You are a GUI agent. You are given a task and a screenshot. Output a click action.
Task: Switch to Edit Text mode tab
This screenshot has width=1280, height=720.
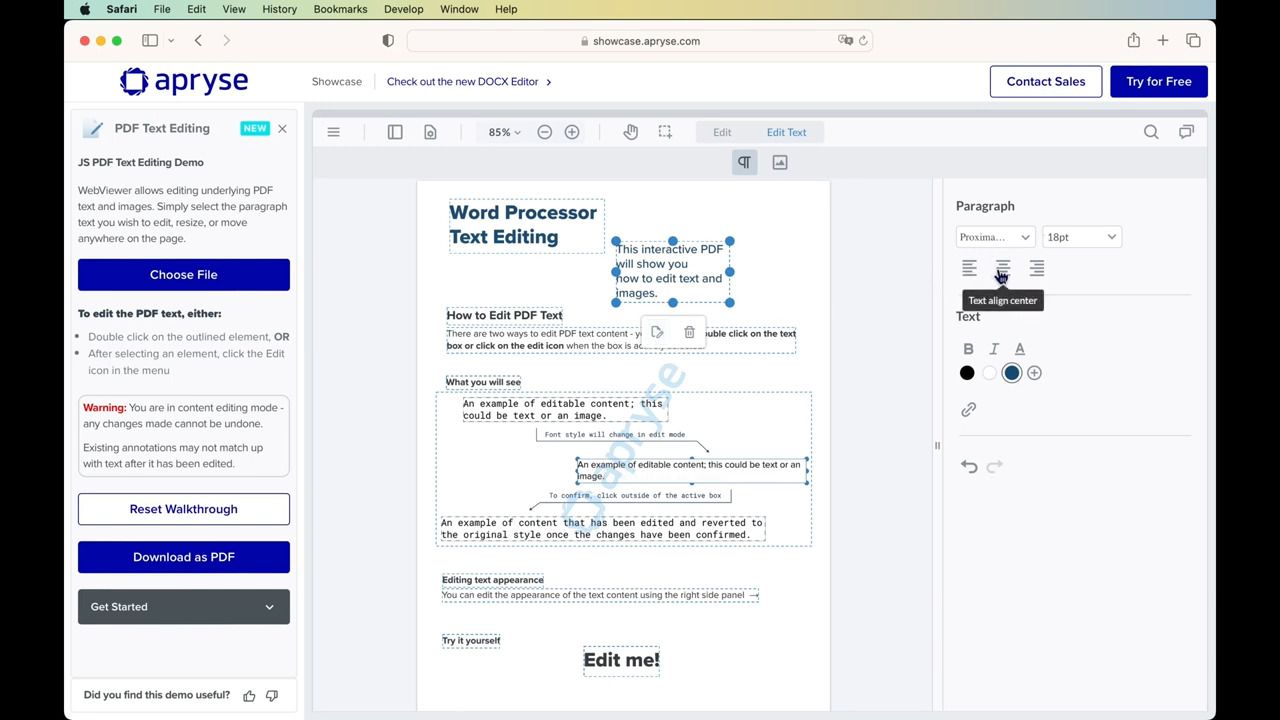pos(786,132)
